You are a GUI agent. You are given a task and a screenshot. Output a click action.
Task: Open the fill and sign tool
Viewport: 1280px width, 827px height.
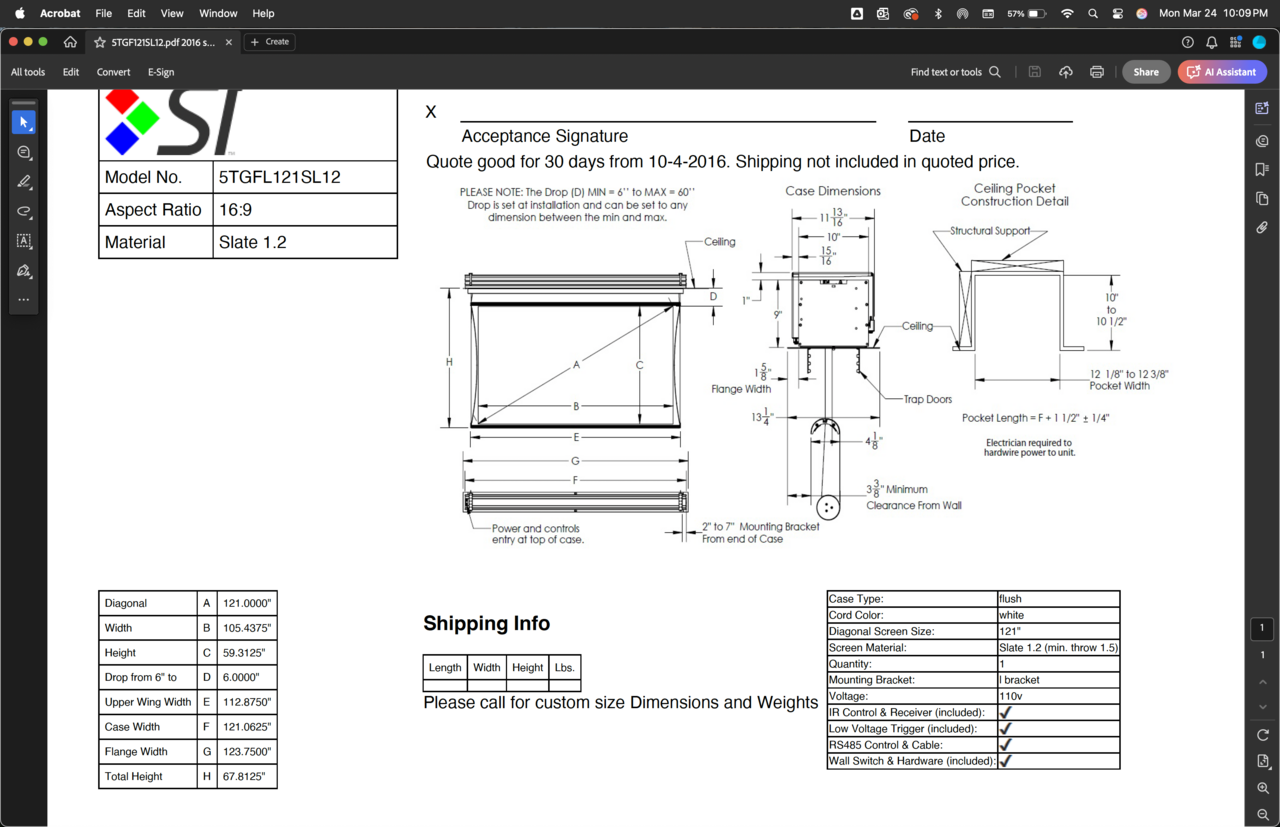24,271
